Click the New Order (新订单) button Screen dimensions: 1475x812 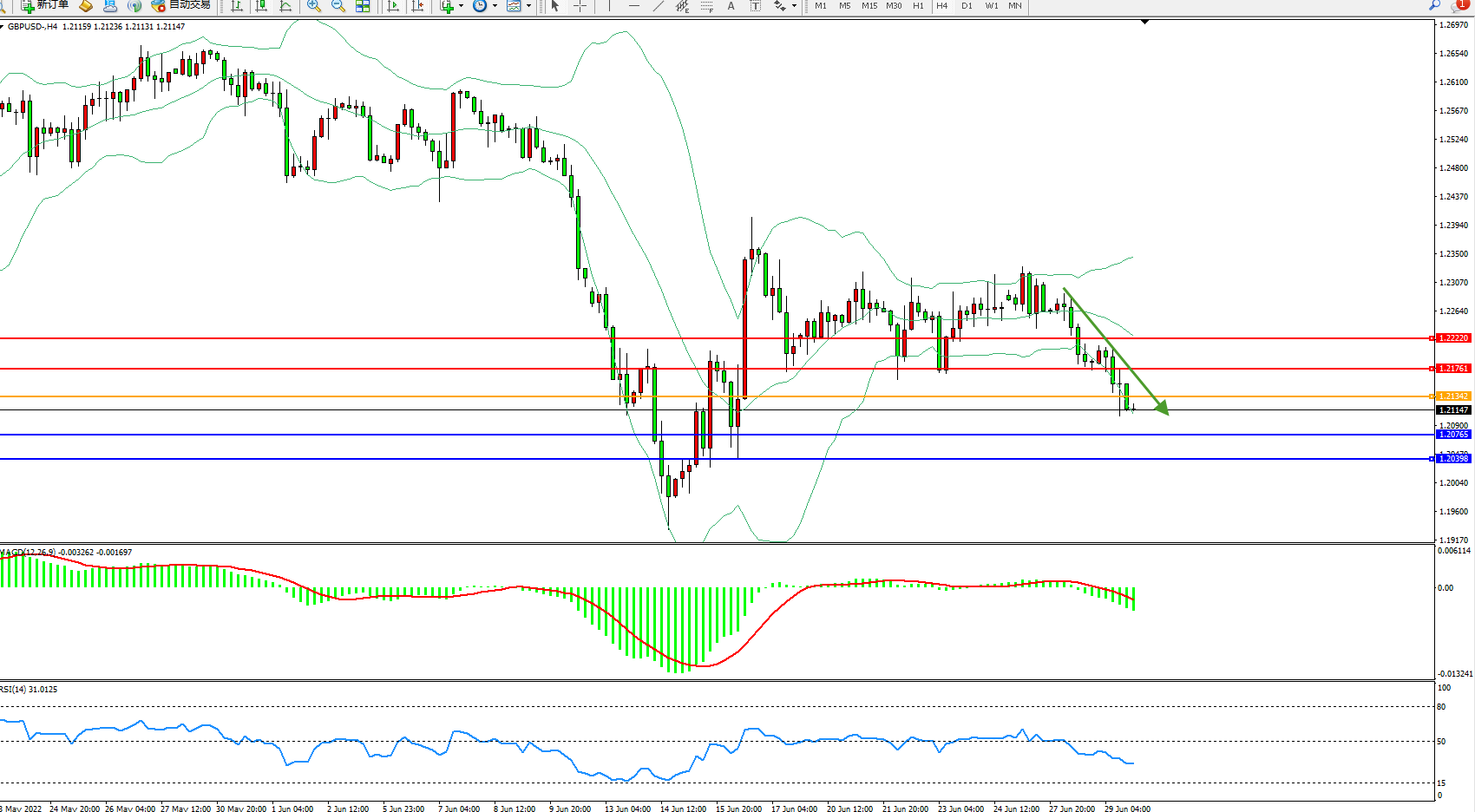45,5
